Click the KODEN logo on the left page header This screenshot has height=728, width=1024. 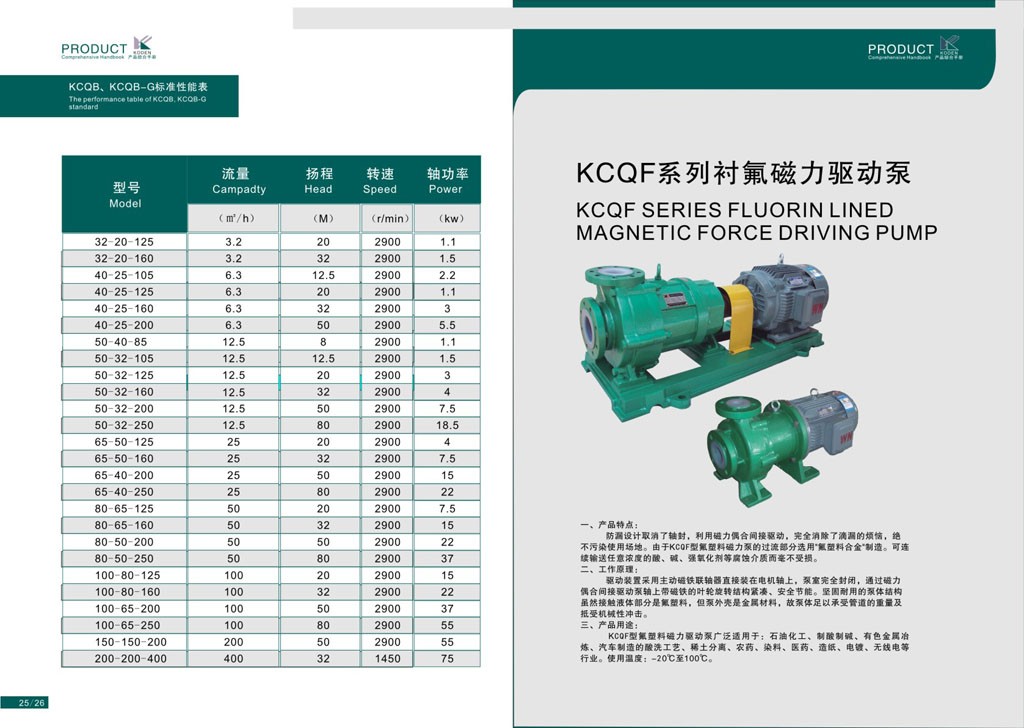point(143,45)
